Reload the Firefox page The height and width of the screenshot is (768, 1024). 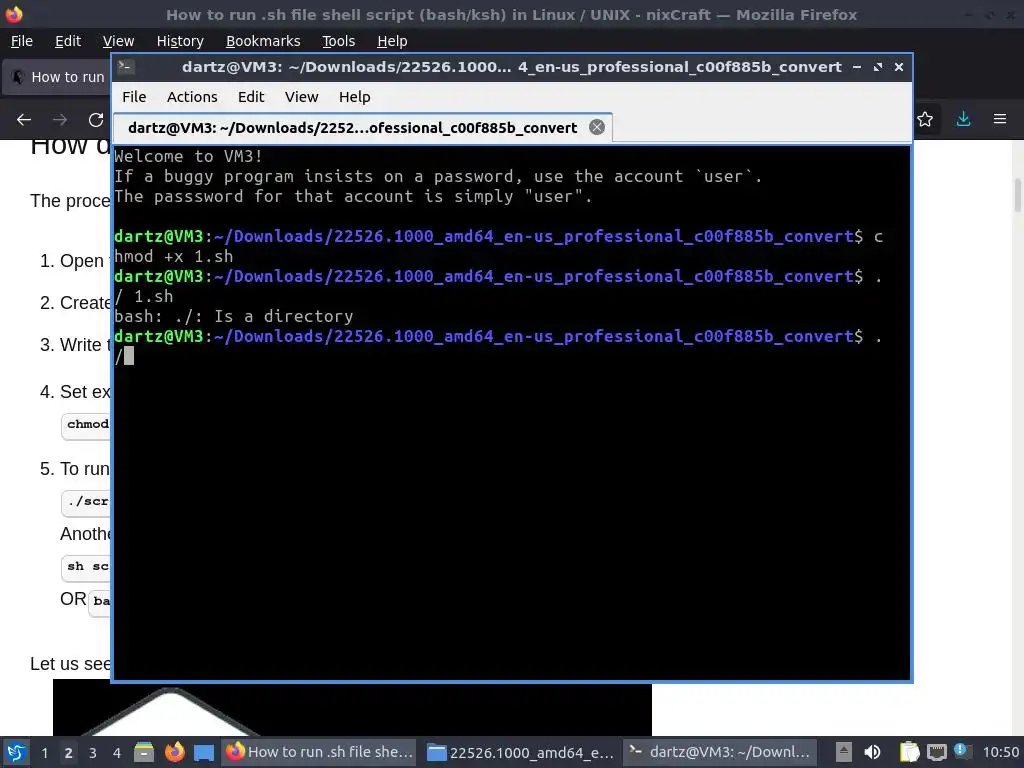96,120
